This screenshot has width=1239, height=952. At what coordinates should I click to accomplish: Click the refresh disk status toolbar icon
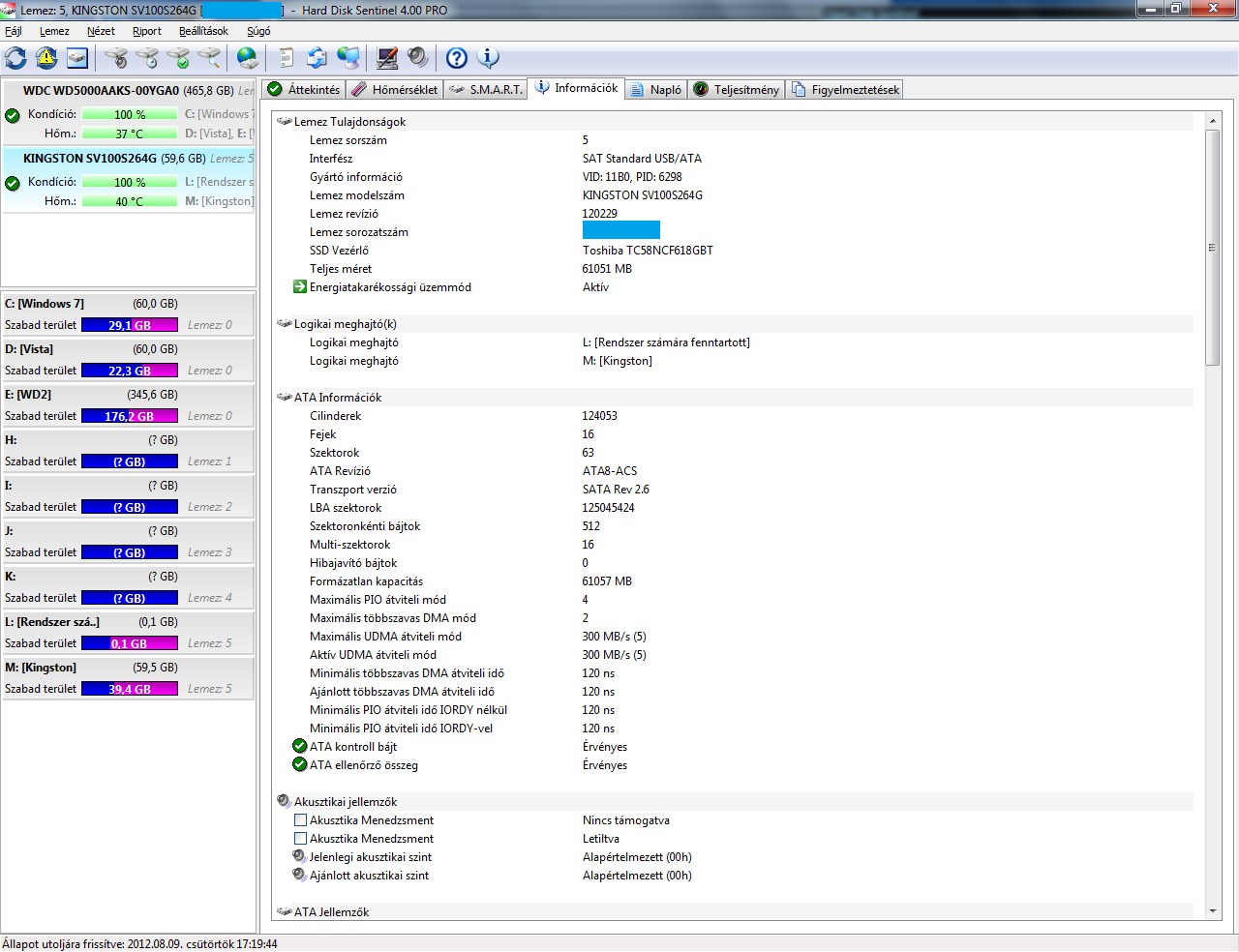click(x=15, y=58)
